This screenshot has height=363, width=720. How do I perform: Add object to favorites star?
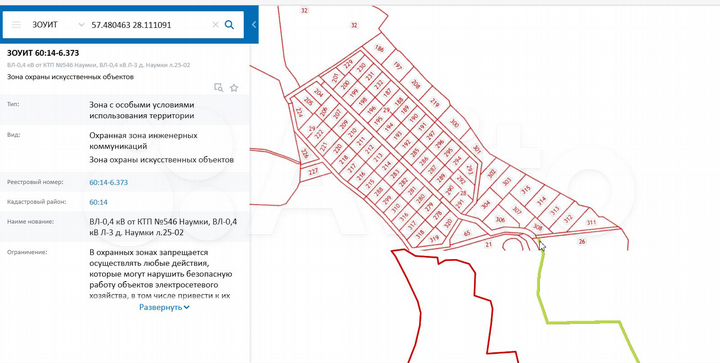pyautogui.click(x=234, y=88)
